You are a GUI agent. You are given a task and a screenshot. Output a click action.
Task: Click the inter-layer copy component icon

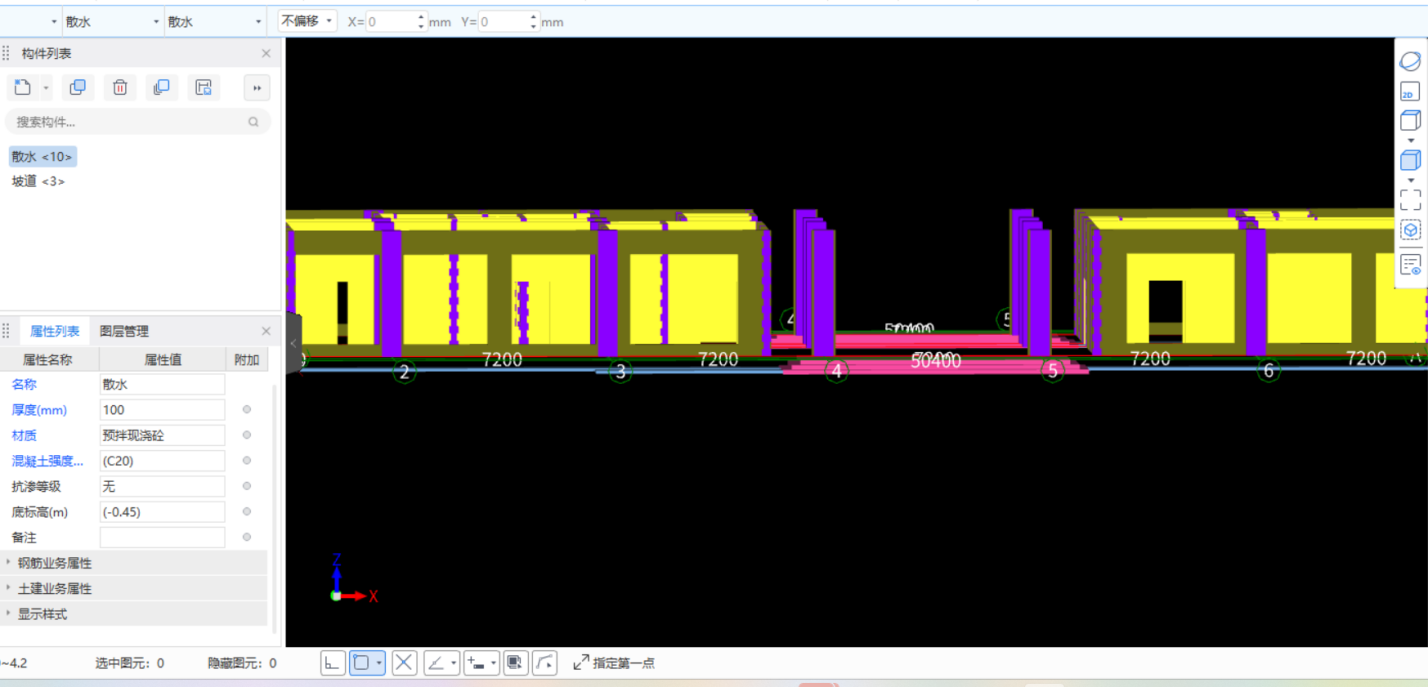tap(161, 88)
